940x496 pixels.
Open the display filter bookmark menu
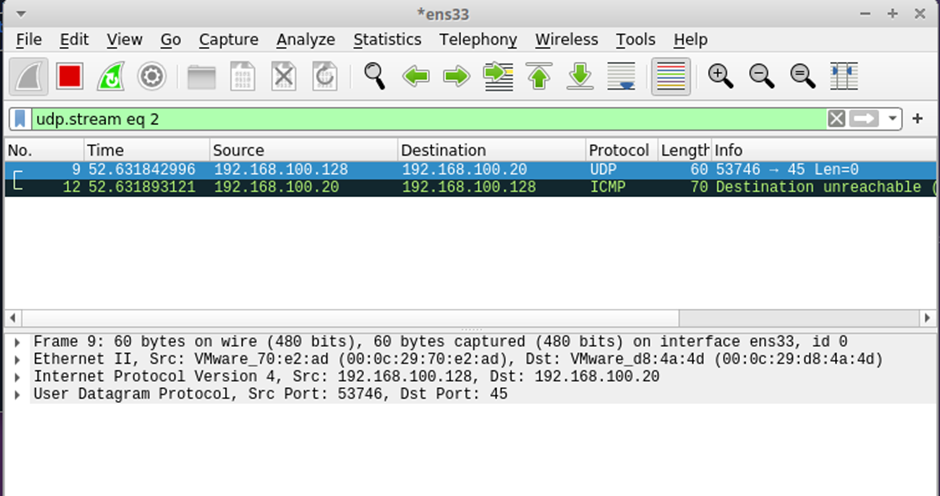tap(20, 119)
